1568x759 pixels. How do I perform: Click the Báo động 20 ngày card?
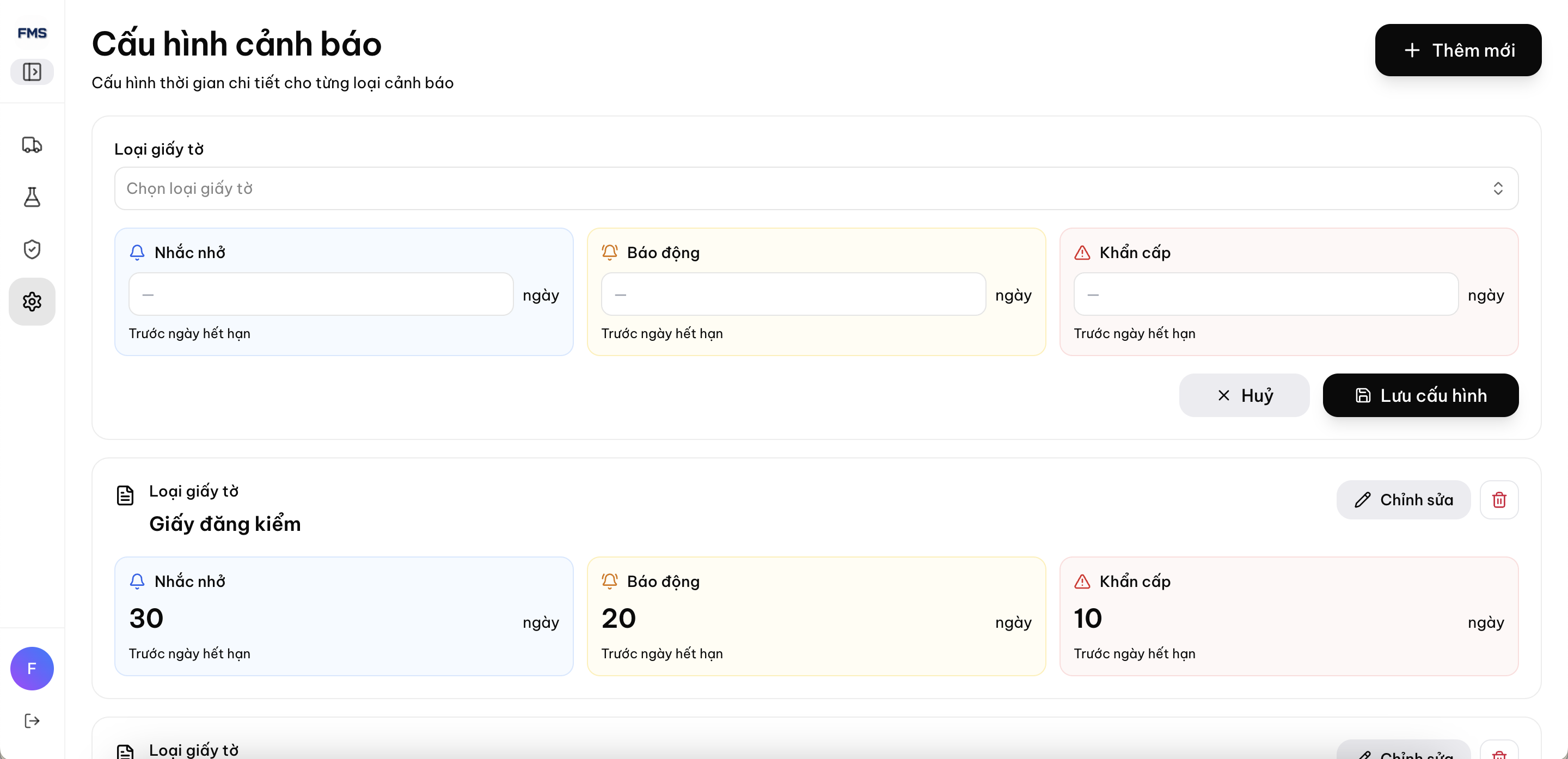pyautogui.click(x=816, y=616)
